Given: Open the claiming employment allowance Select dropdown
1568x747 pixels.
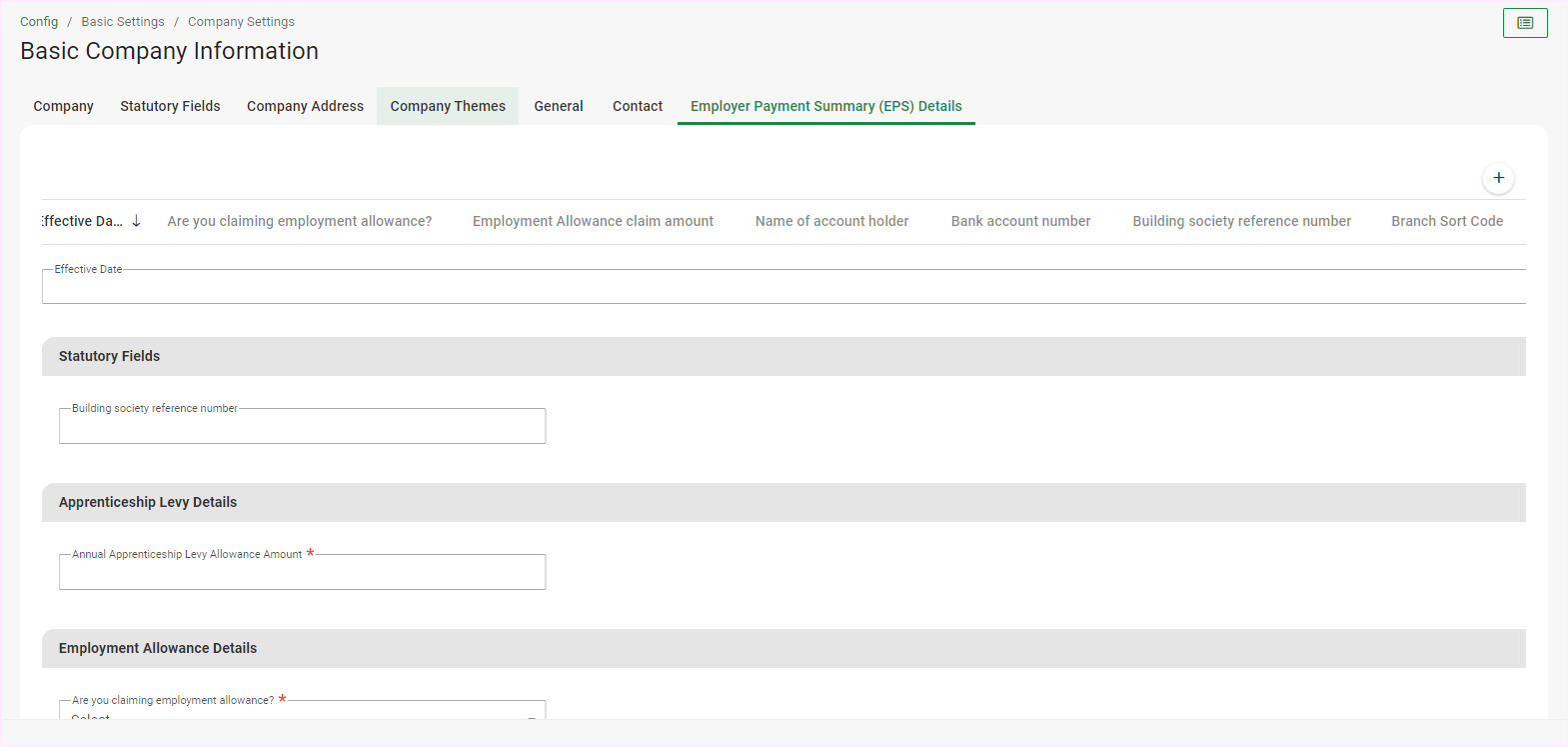Looking at the screenshot, I should pyautogui.click(x=302, y=712).
